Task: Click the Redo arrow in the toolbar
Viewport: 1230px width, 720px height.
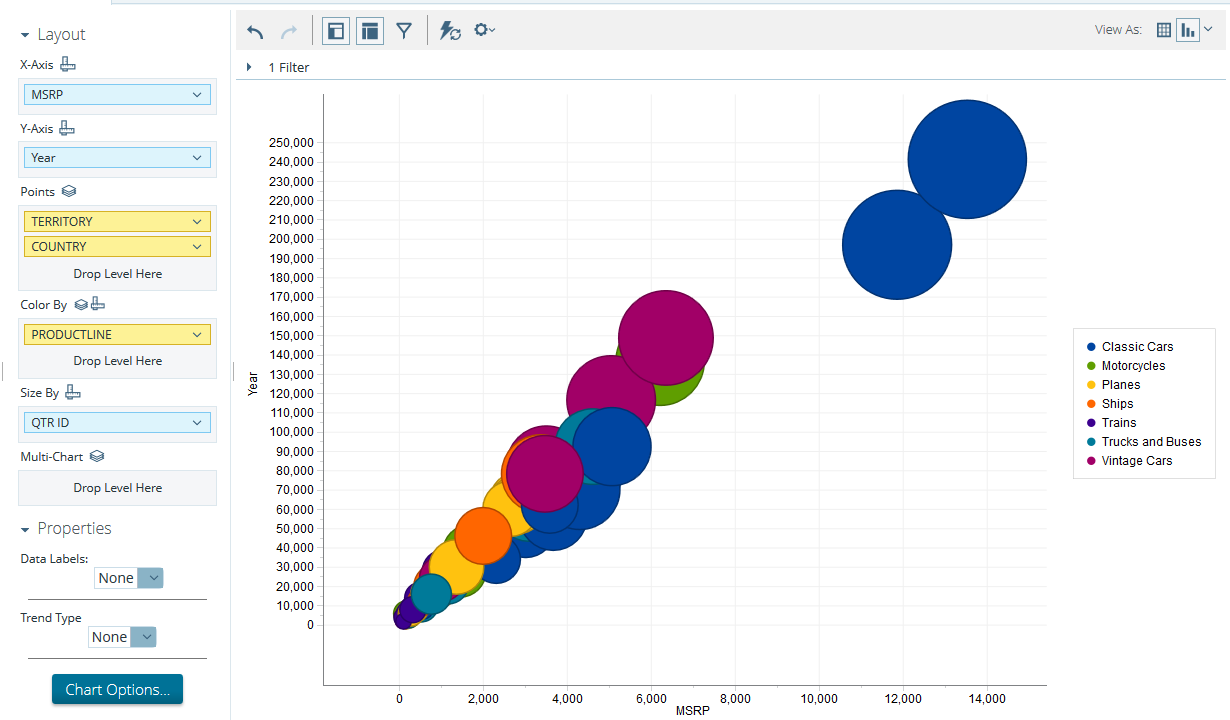Action: [x=289, y=31]
